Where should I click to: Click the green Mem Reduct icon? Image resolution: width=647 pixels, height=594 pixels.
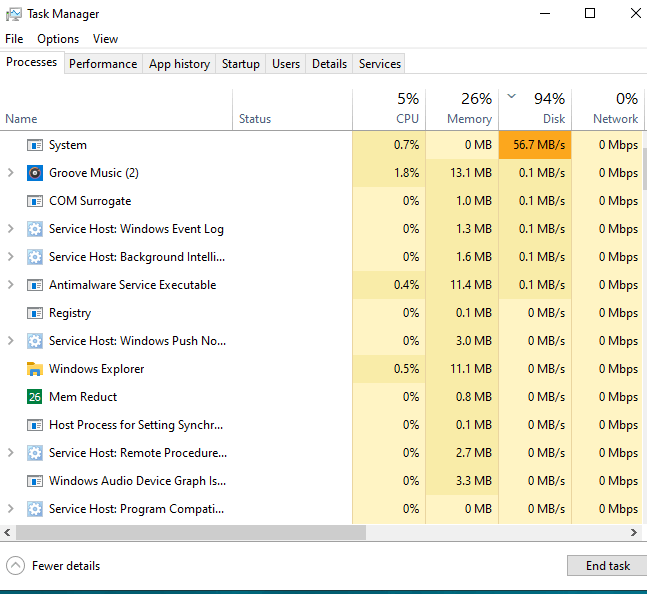point(35,397)
